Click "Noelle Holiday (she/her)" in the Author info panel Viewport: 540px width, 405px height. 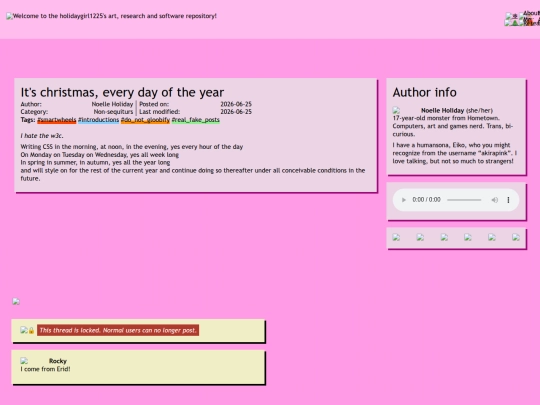[457, 111]
